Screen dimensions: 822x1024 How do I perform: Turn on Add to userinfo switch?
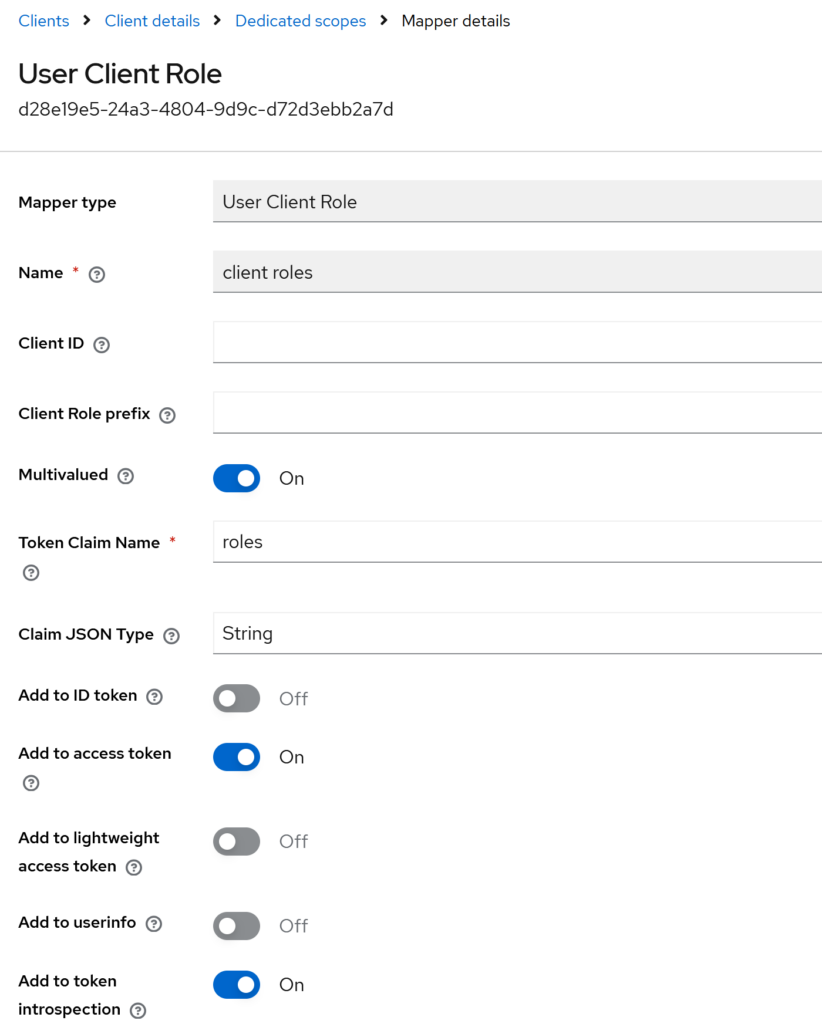[x=236, y=926]
